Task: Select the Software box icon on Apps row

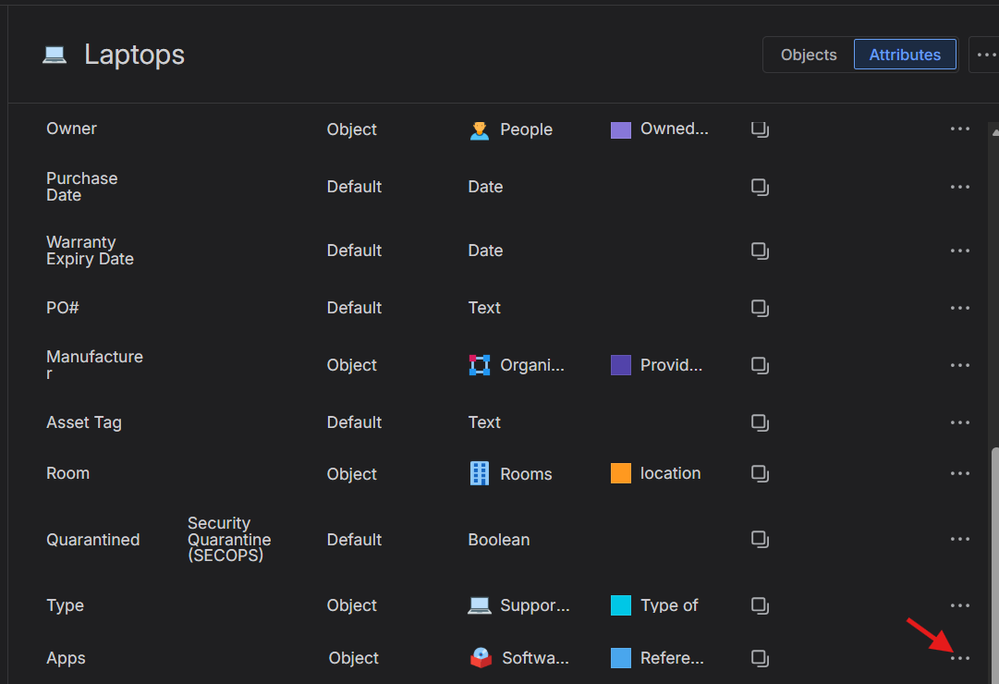Action: tap(479, 657)
